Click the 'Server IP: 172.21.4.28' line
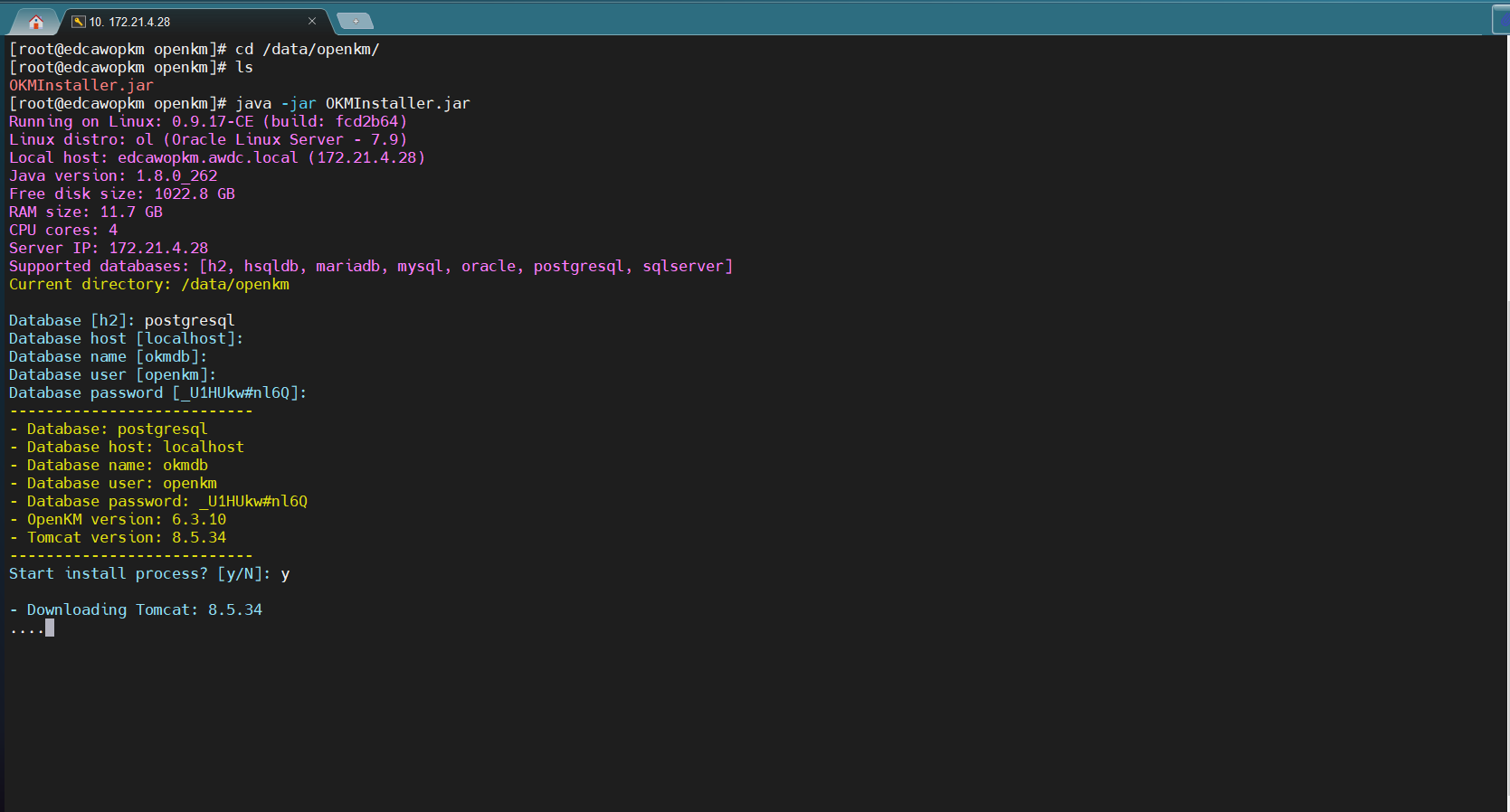This screenshot has width=1510, height=812. tap(109, 248)
